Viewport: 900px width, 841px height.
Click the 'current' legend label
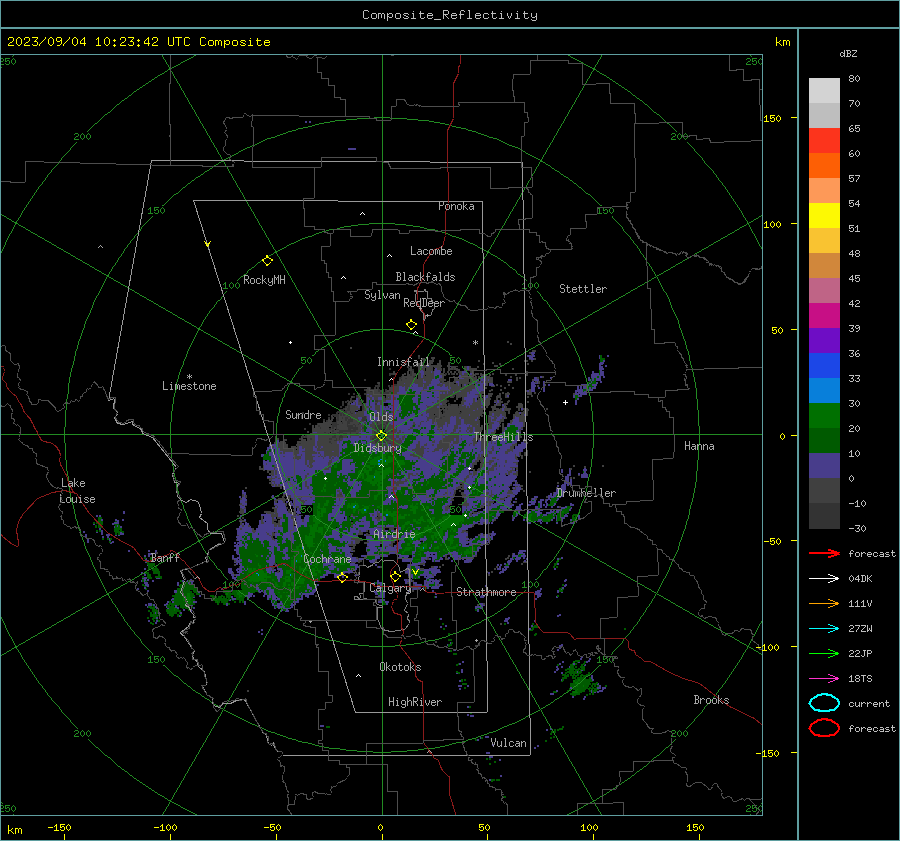click(x=869, y=703)
